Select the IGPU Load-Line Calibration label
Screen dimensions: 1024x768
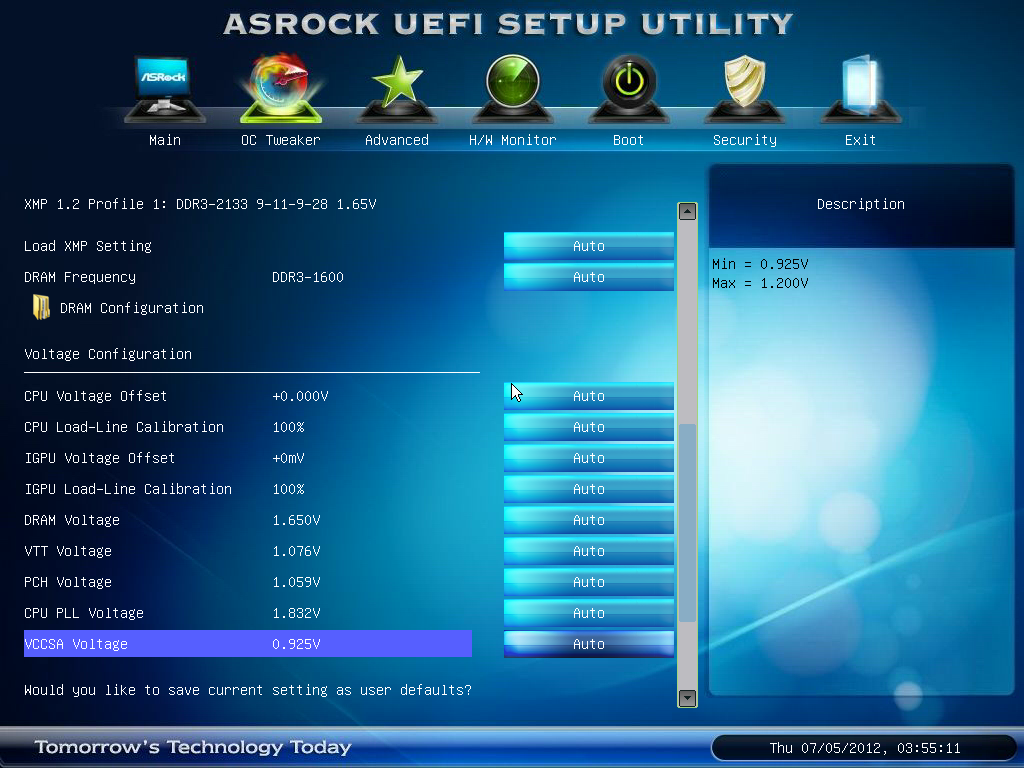(128, 489)
